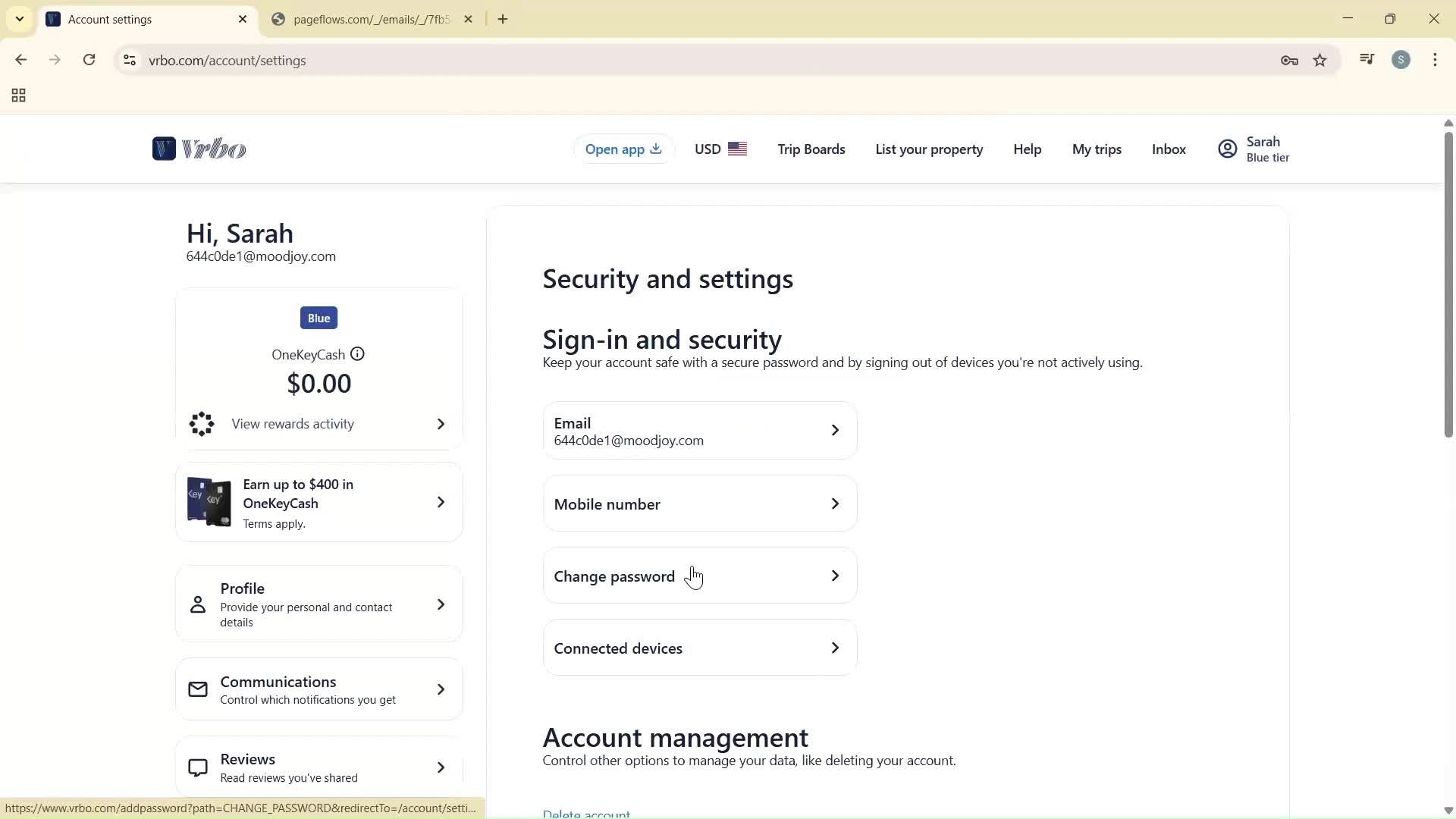Open the OneKeyCash info icon
The height and width of the screenshot is (819, 1456).
357,354
